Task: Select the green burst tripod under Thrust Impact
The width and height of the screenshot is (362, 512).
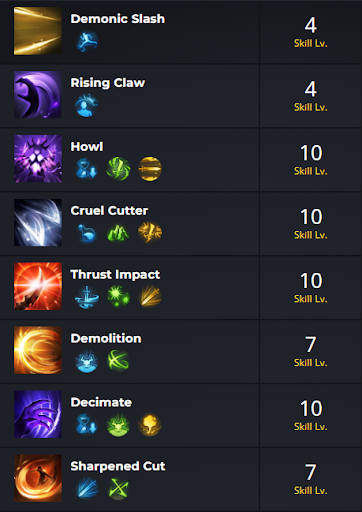Action: click(x=118, y=296)
